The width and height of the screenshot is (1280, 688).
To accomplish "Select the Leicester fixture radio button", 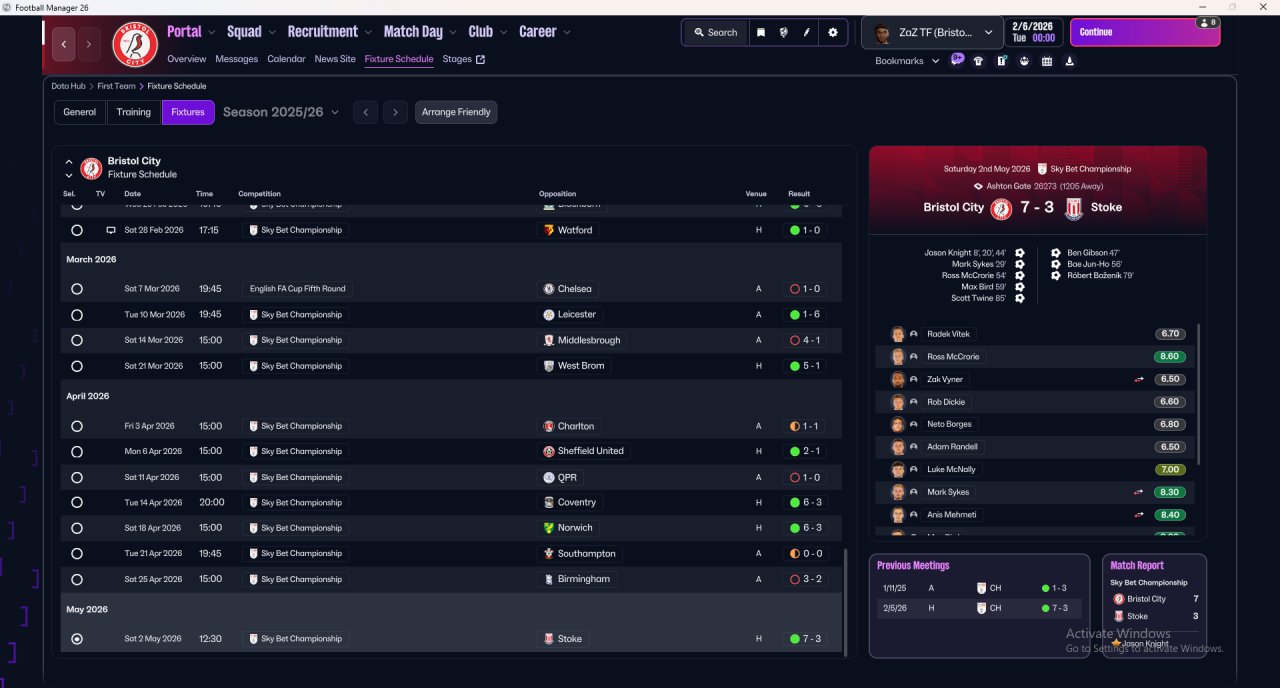I will pyautogui.click(x=77, y=315).
